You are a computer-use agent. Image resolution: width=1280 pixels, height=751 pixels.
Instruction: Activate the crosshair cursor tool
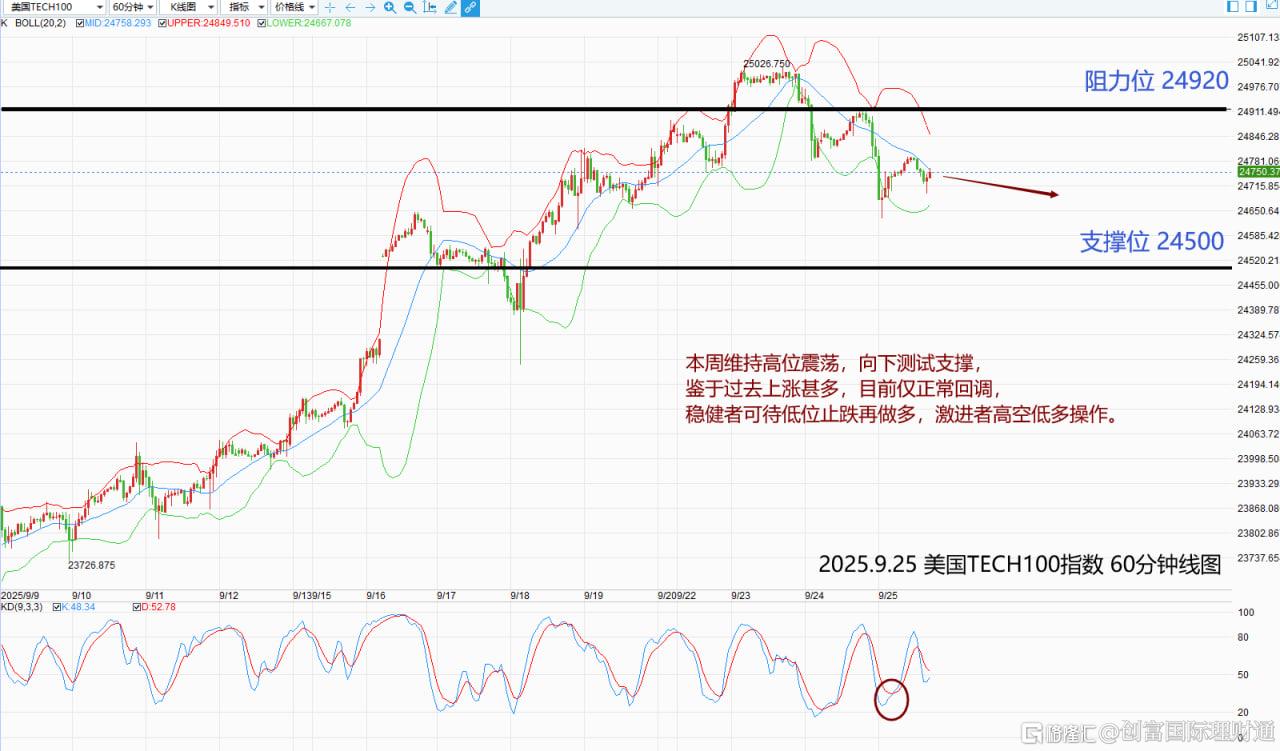point(331,7)
